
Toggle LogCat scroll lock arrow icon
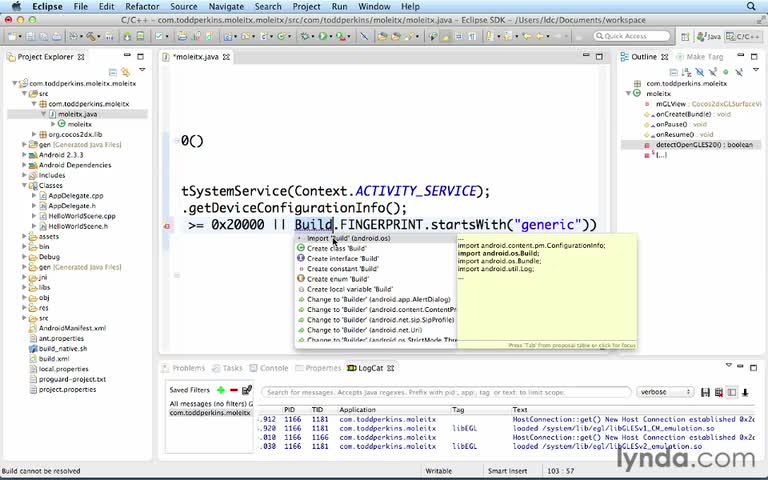point(745,392)
